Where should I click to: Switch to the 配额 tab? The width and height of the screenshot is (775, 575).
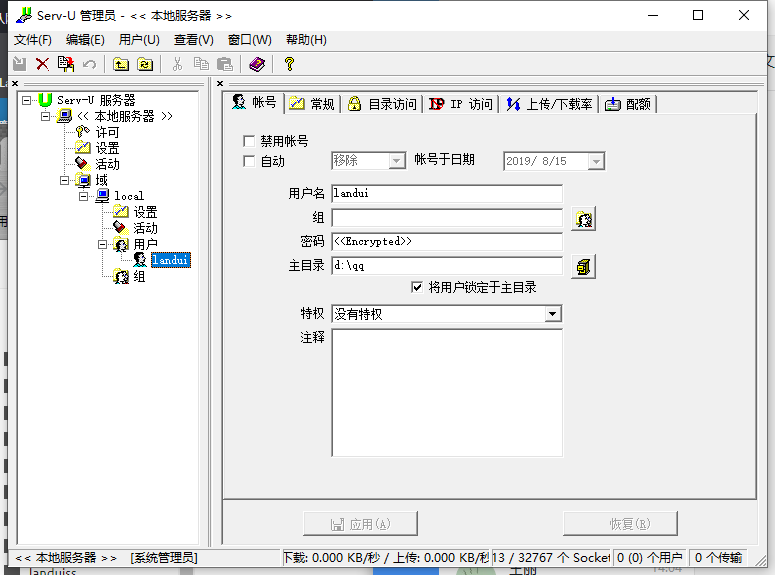[628, 104]
